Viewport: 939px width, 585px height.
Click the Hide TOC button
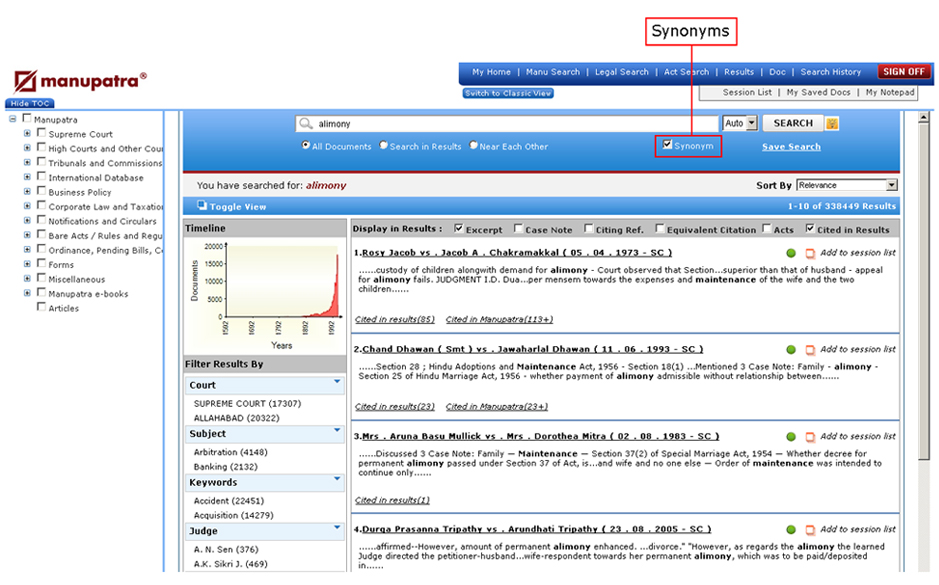30,104
